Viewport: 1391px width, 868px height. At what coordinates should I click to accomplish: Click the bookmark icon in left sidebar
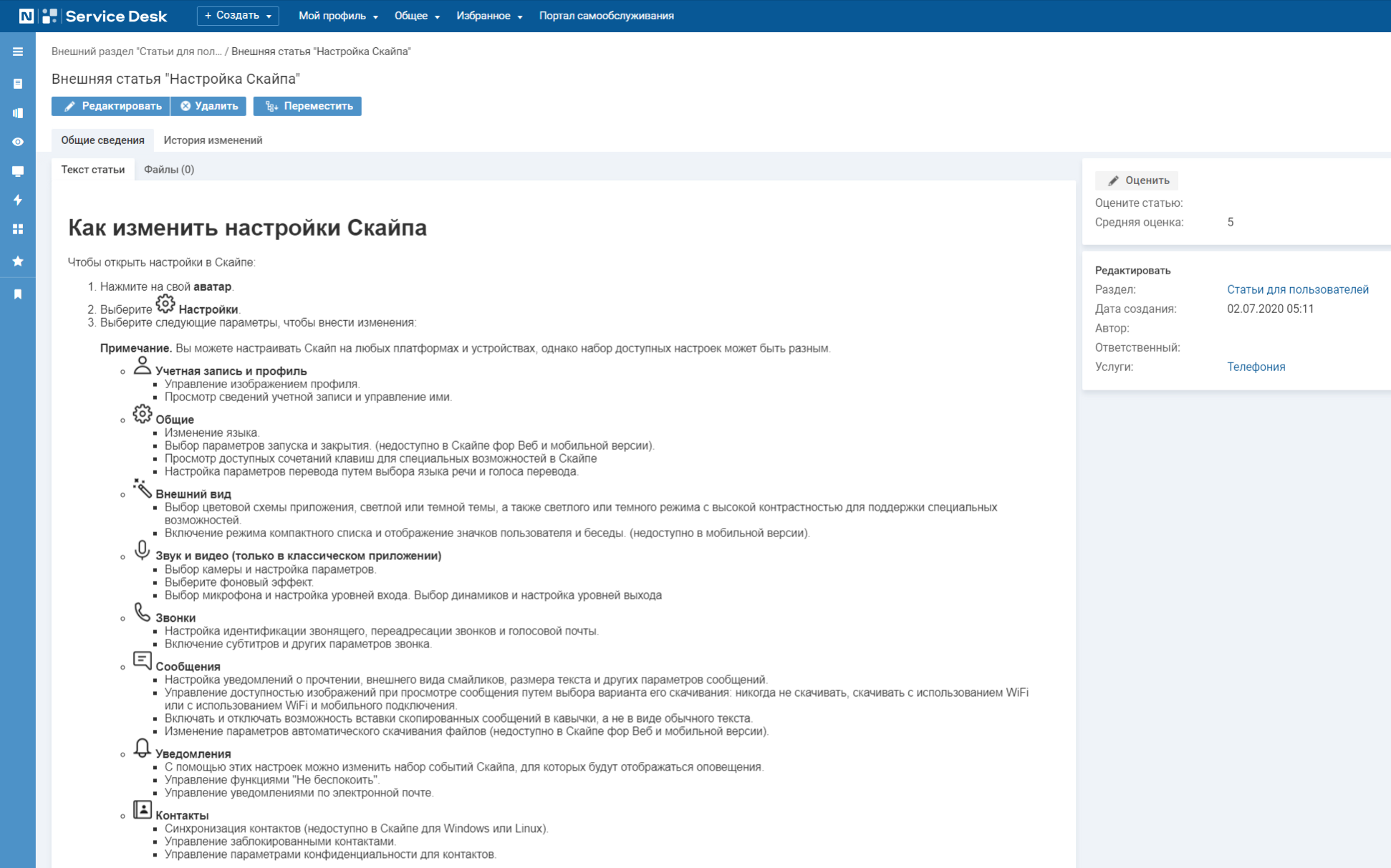18,294
